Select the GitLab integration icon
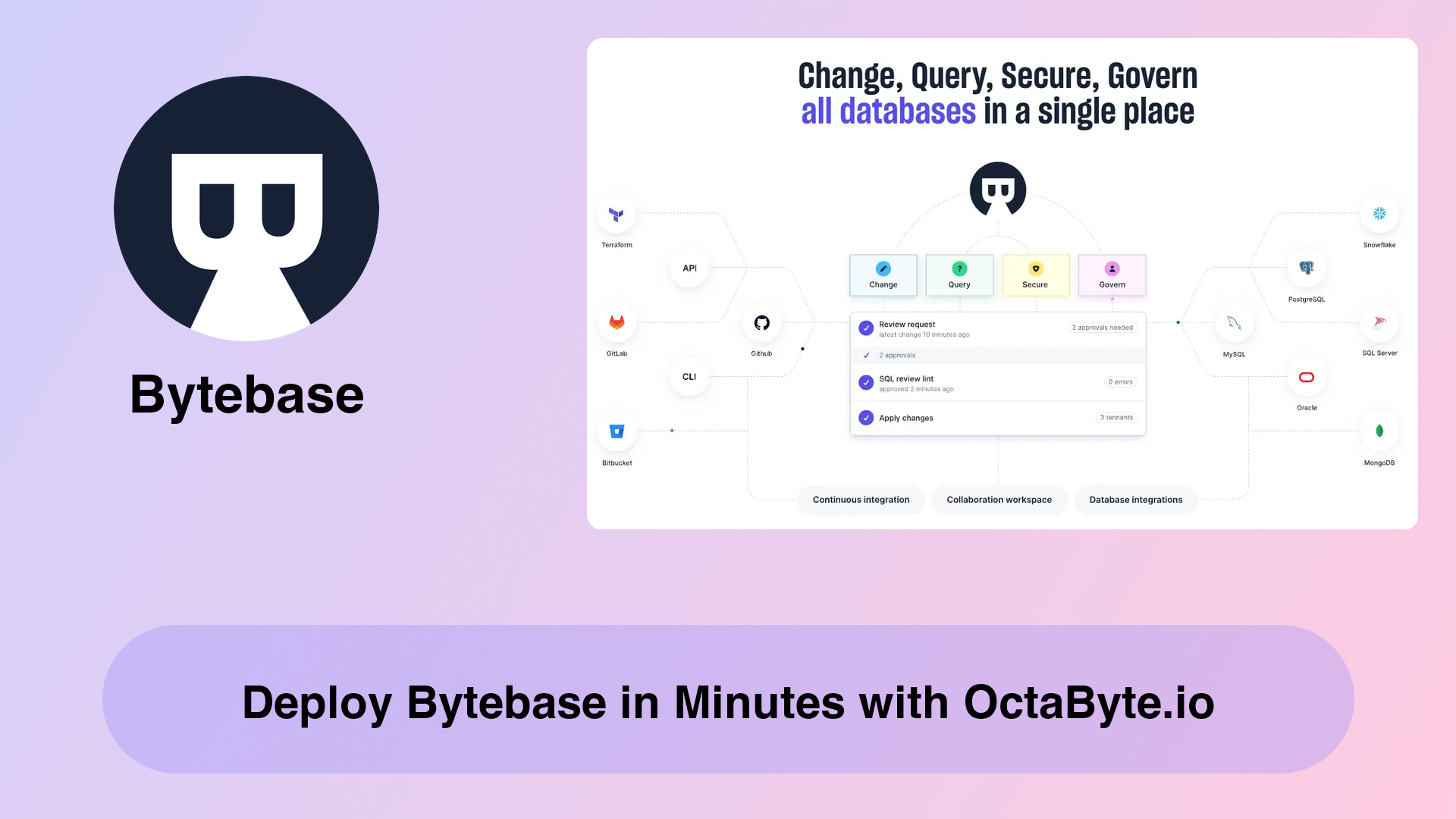The image size is (1456, 819). click(x=616, y=322)
